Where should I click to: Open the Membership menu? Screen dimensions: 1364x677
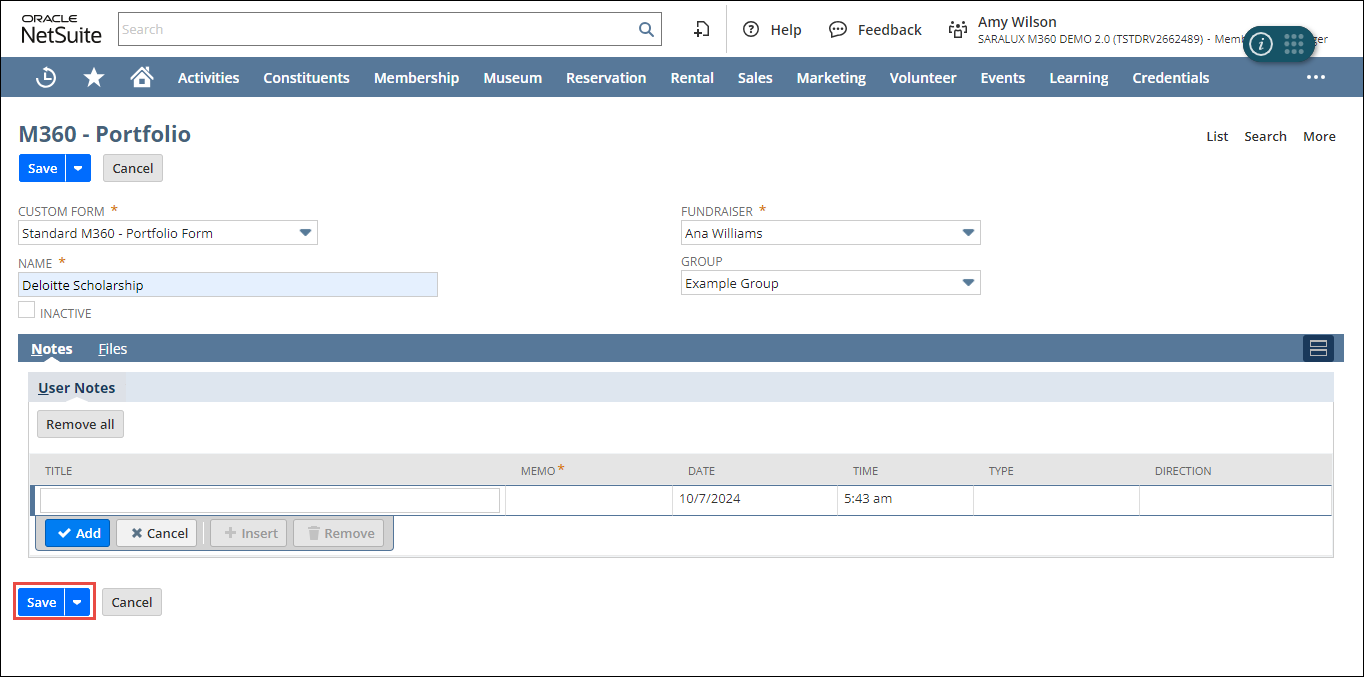(x=416, y=77)
